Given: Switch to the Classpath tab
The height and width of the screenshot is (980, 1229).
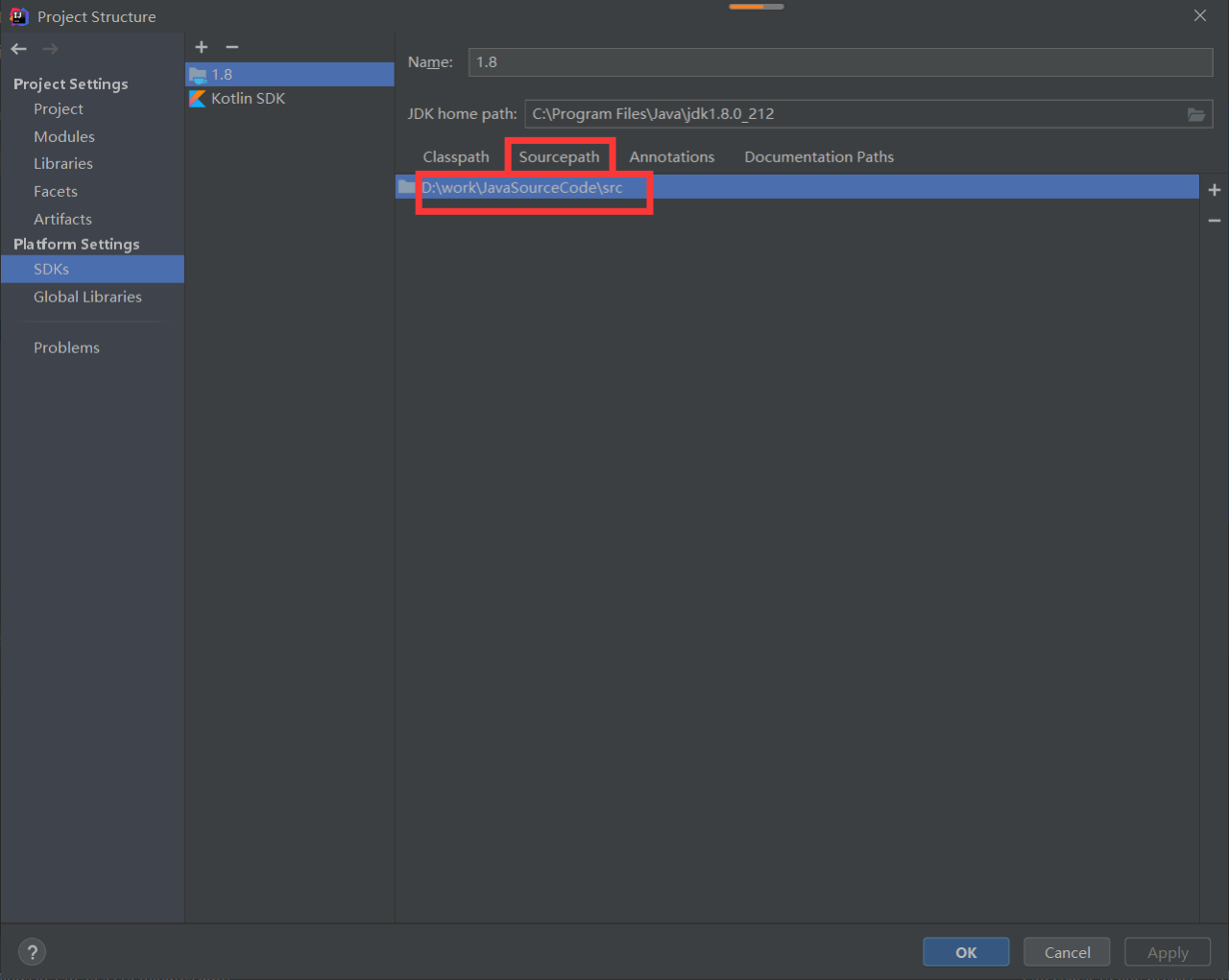Looking at the screenshot, I should tap(456, 157).
